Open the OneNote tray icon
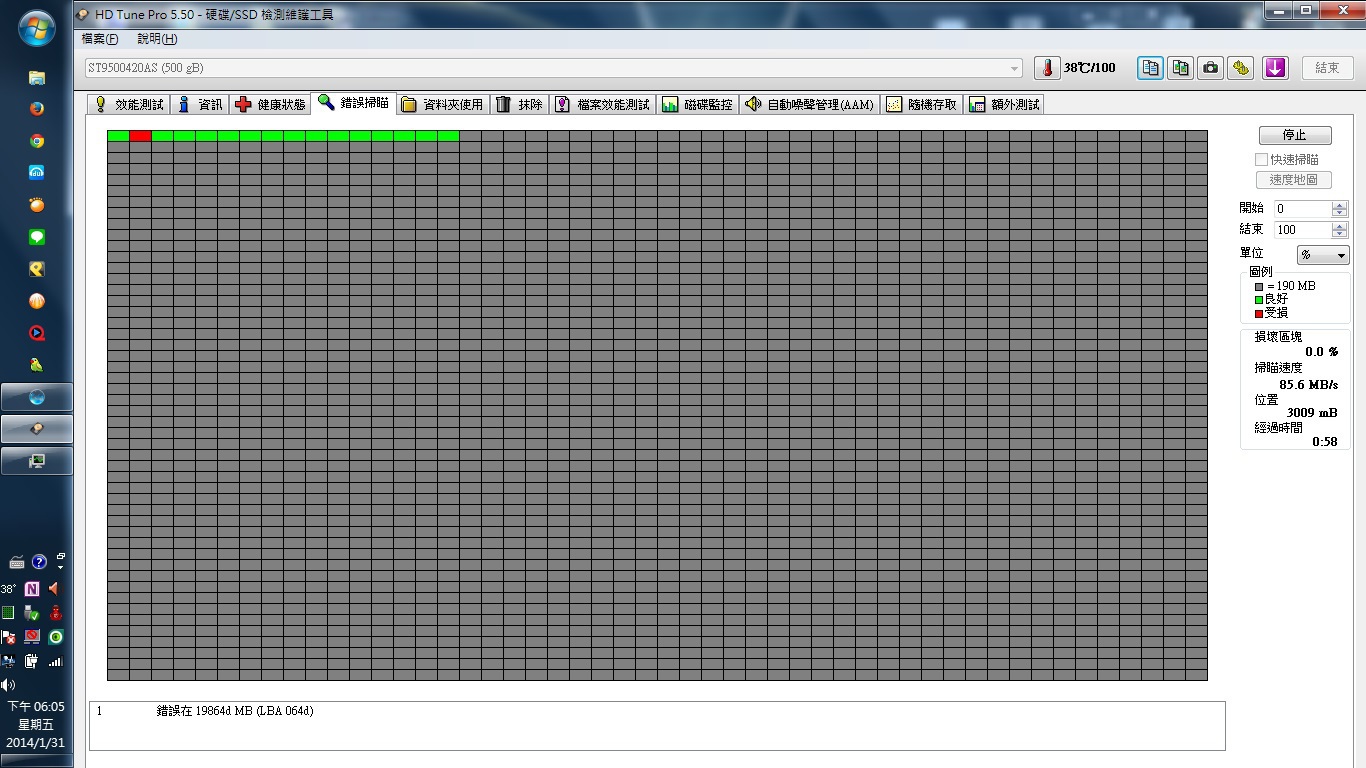The width and height of the screenshot is (1366, 768). (x=31, y=589)
